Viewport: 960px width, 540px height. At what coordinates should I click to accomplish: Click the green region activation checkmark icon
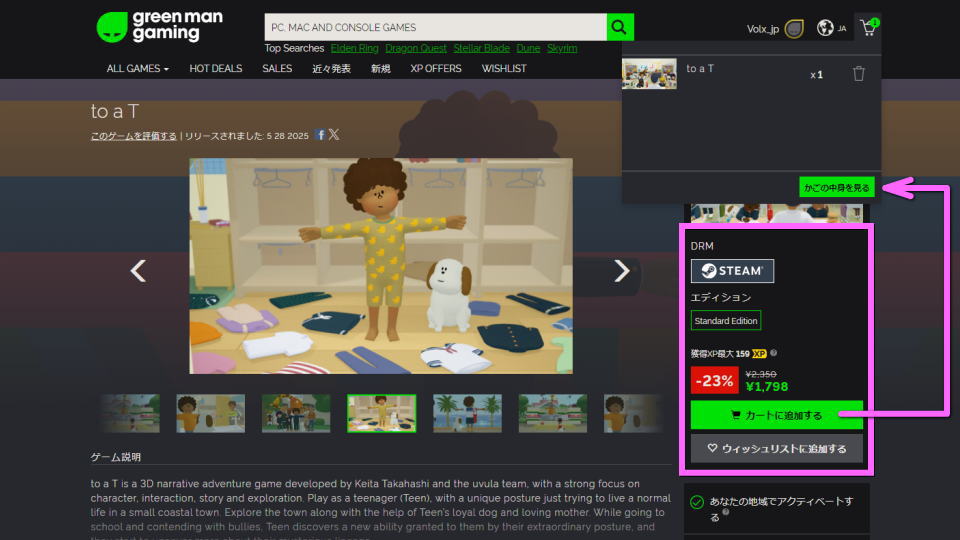697,502
